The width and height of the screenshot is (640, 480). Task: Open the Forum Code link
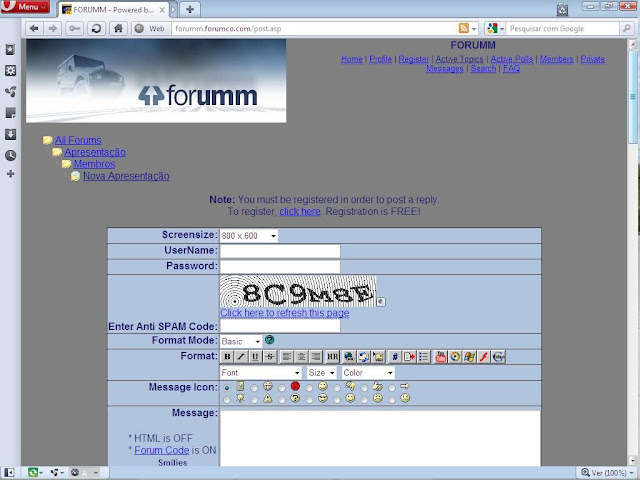click(162, 450)
